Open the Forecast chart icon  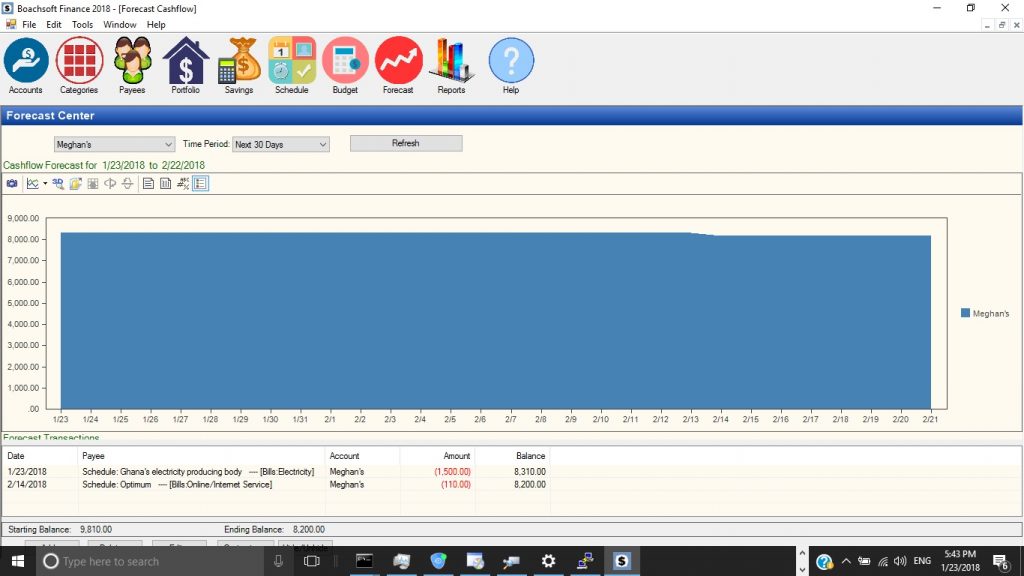tap(398, 65)
